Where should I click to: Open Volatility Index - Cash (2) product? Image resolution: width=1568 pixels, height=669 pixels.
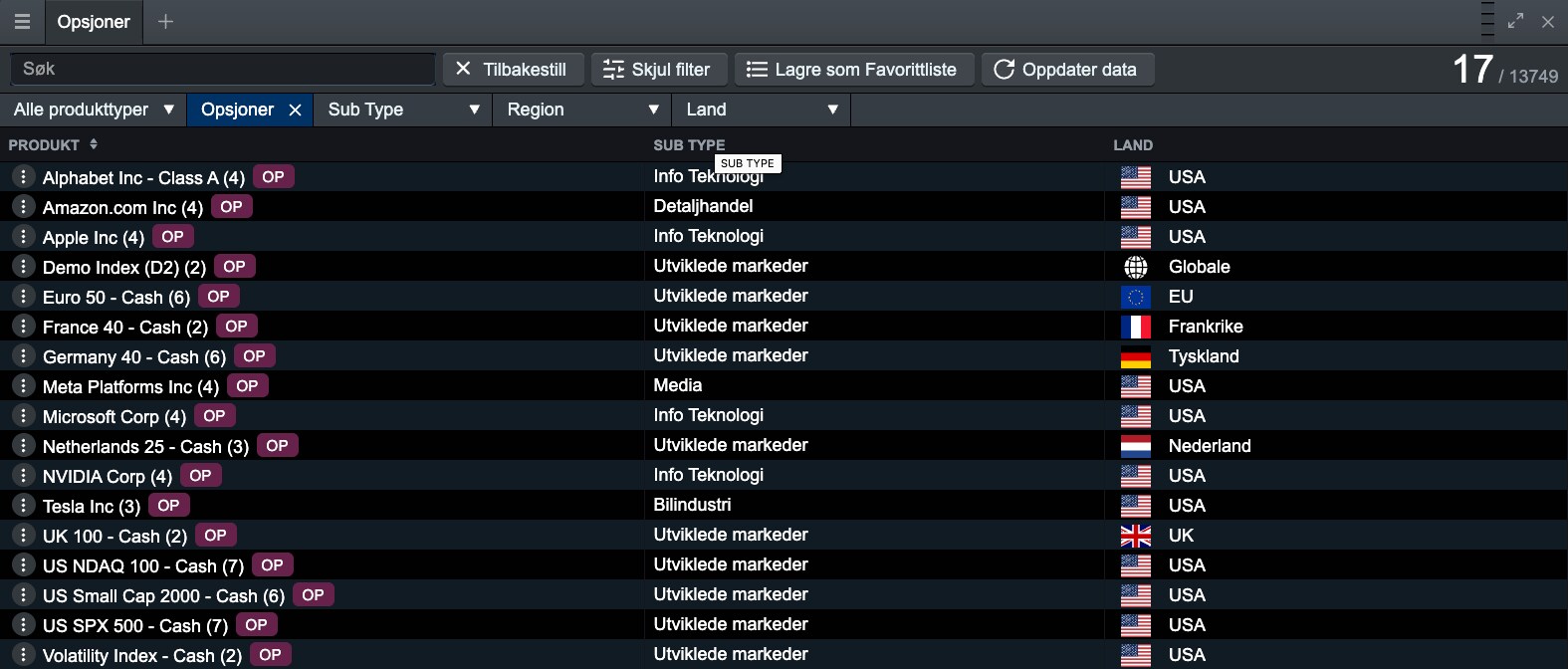pos(142,656)
